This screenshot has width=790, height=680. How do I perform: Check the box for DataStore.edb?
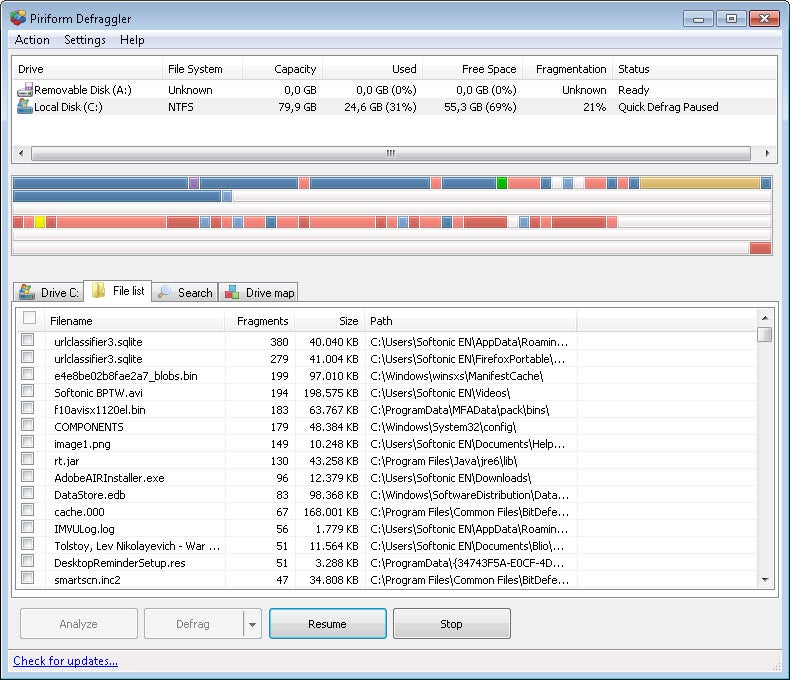point(28,493)
